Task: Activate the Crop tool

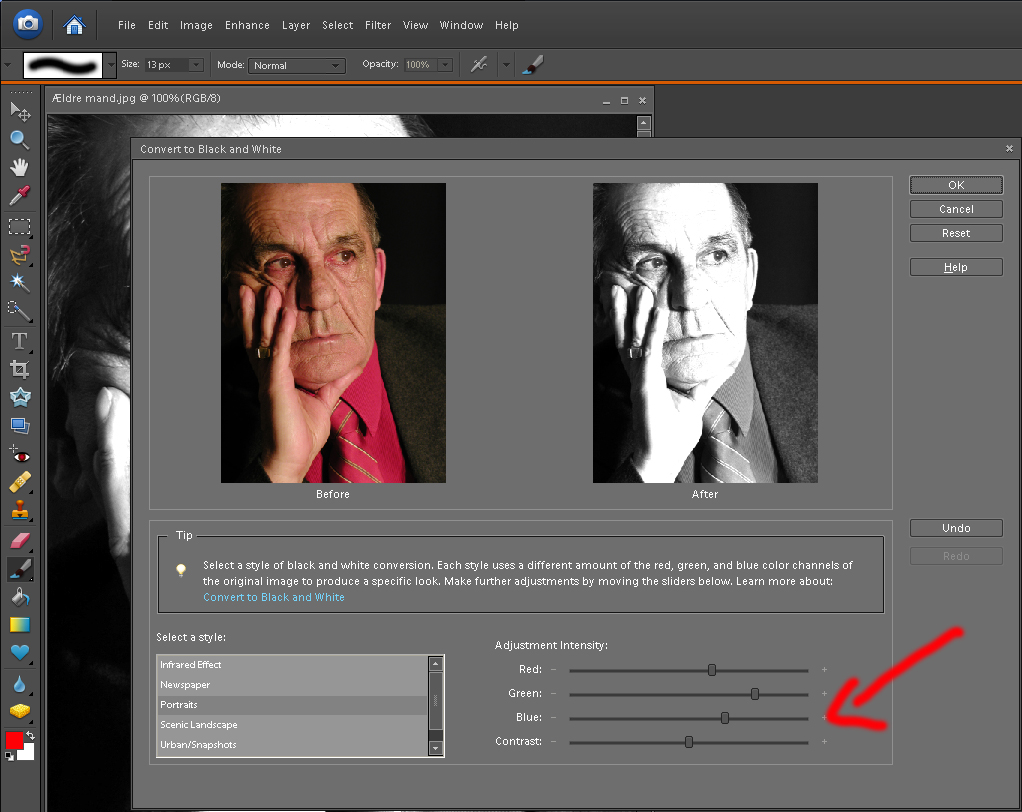Action: point(20,369)
